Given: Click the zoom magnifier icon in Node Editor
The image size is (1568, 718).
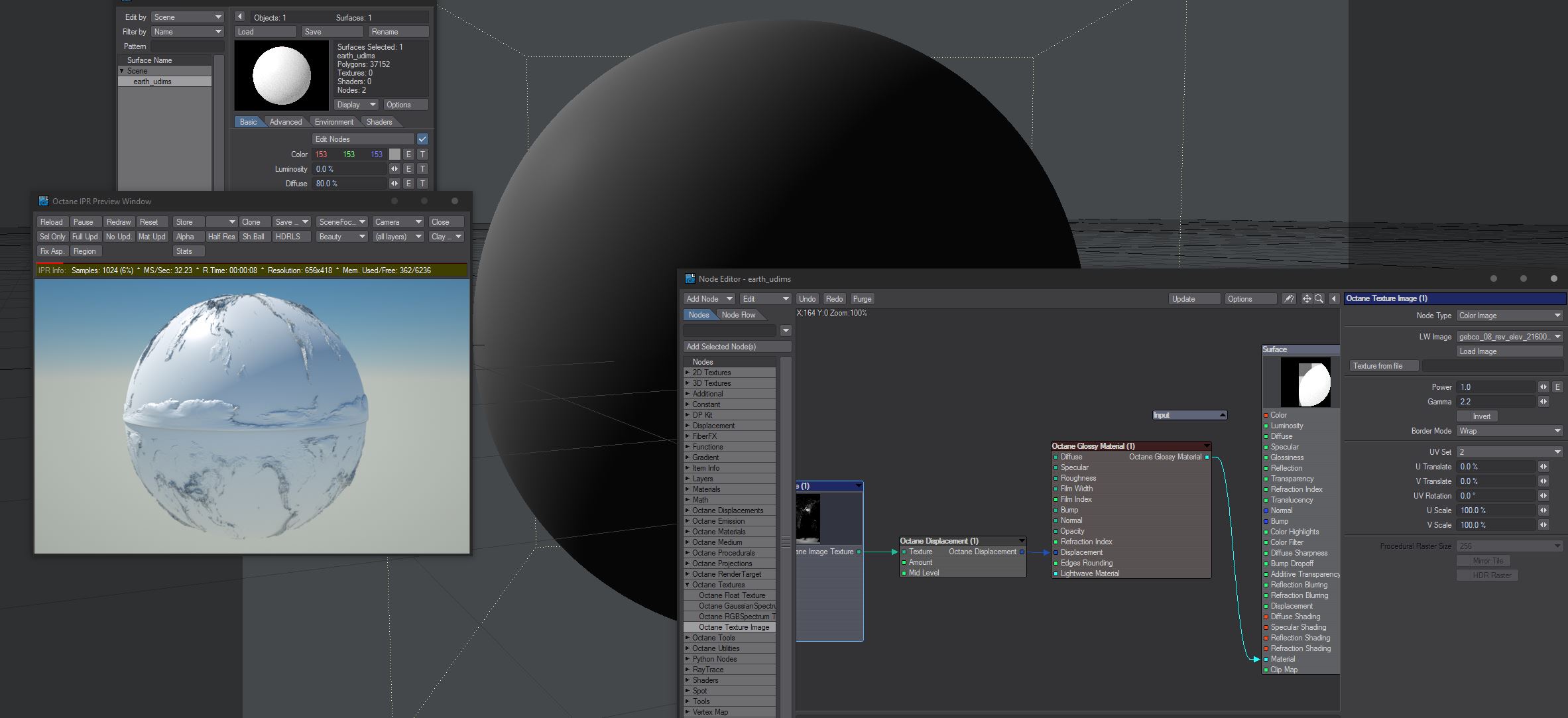Looking at the screenshot, I should 1319,299.
